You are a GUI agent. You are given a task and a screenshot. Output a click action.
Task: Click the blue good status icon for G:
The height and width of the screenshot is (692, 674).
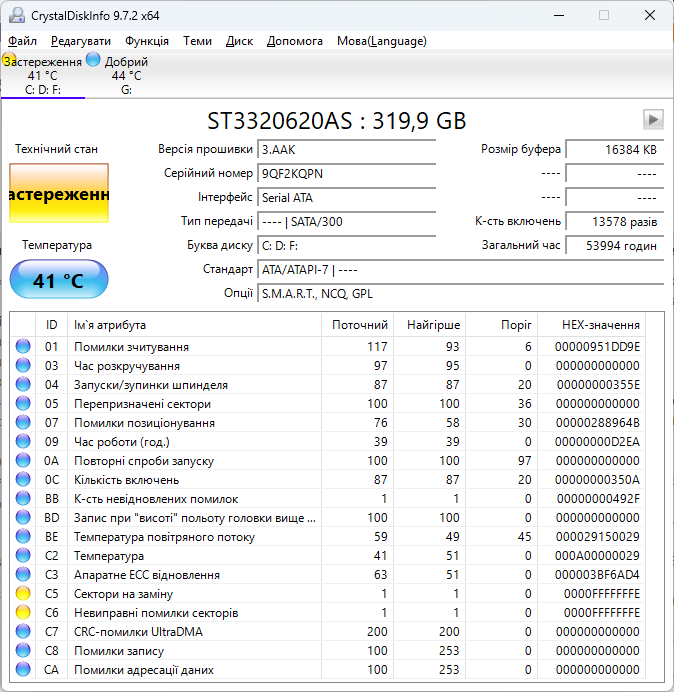point(93,59)
